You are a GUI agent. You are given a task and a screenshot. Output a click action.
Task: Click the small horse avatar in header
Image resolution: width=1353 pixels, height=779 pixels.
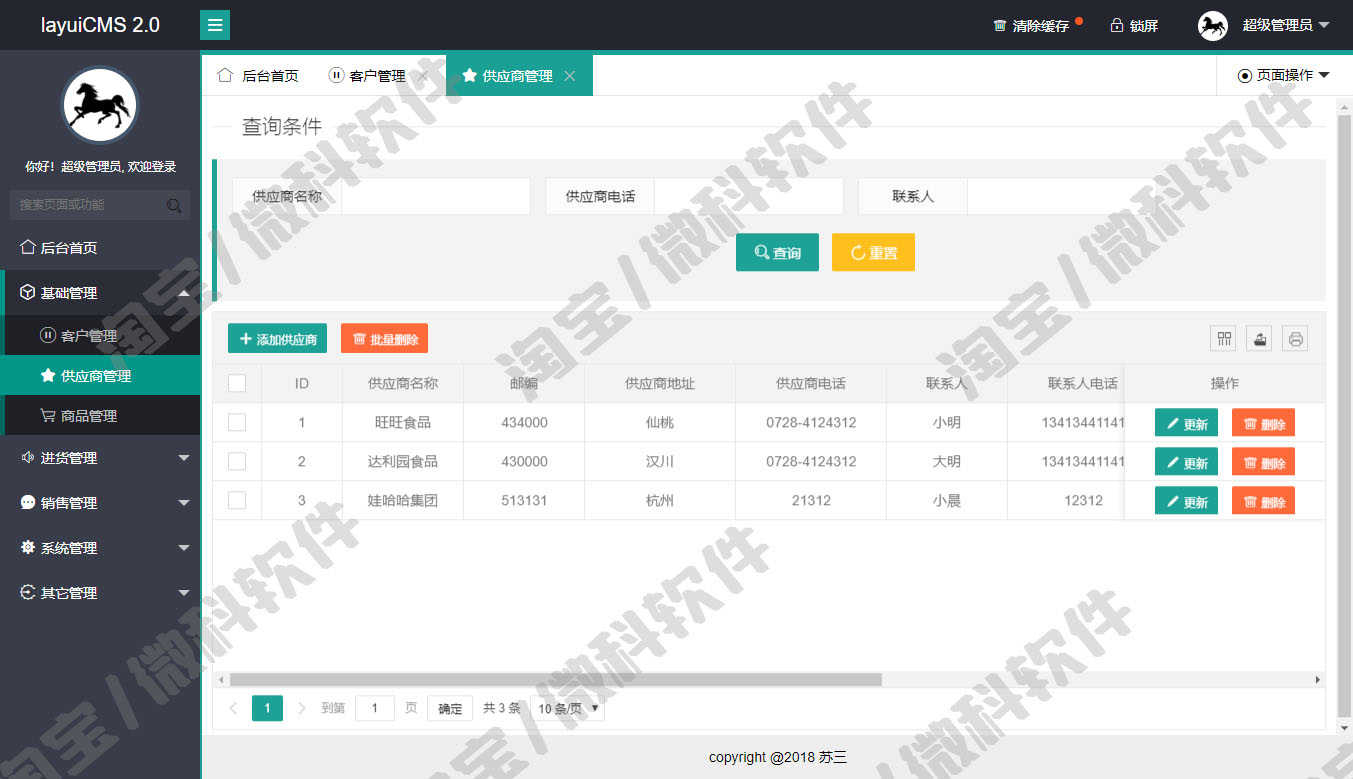[1213, 25]
